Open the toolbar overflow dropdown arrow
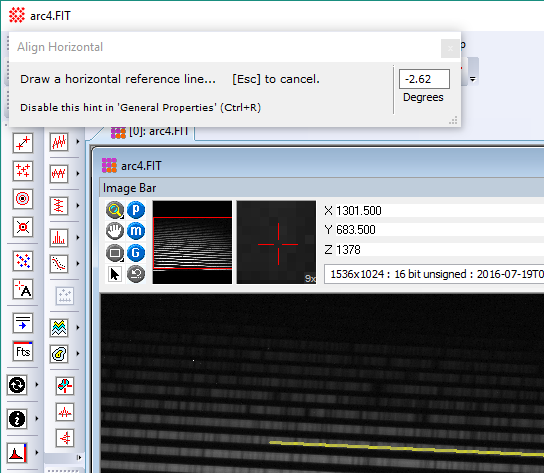This screenshot has height=473, width=544. [x=473, y=79]
